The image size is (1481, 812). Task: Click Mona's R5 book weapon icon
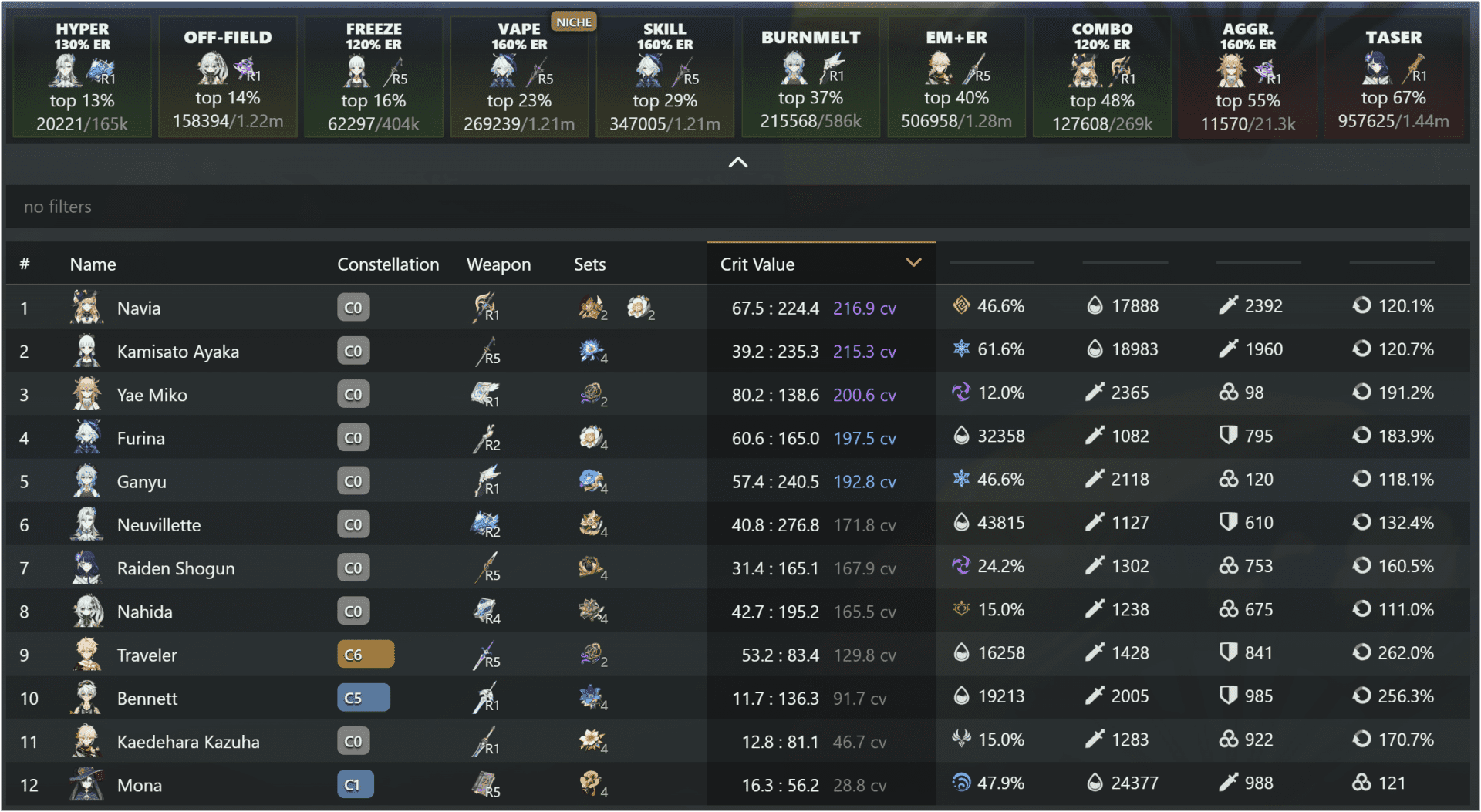486,784
